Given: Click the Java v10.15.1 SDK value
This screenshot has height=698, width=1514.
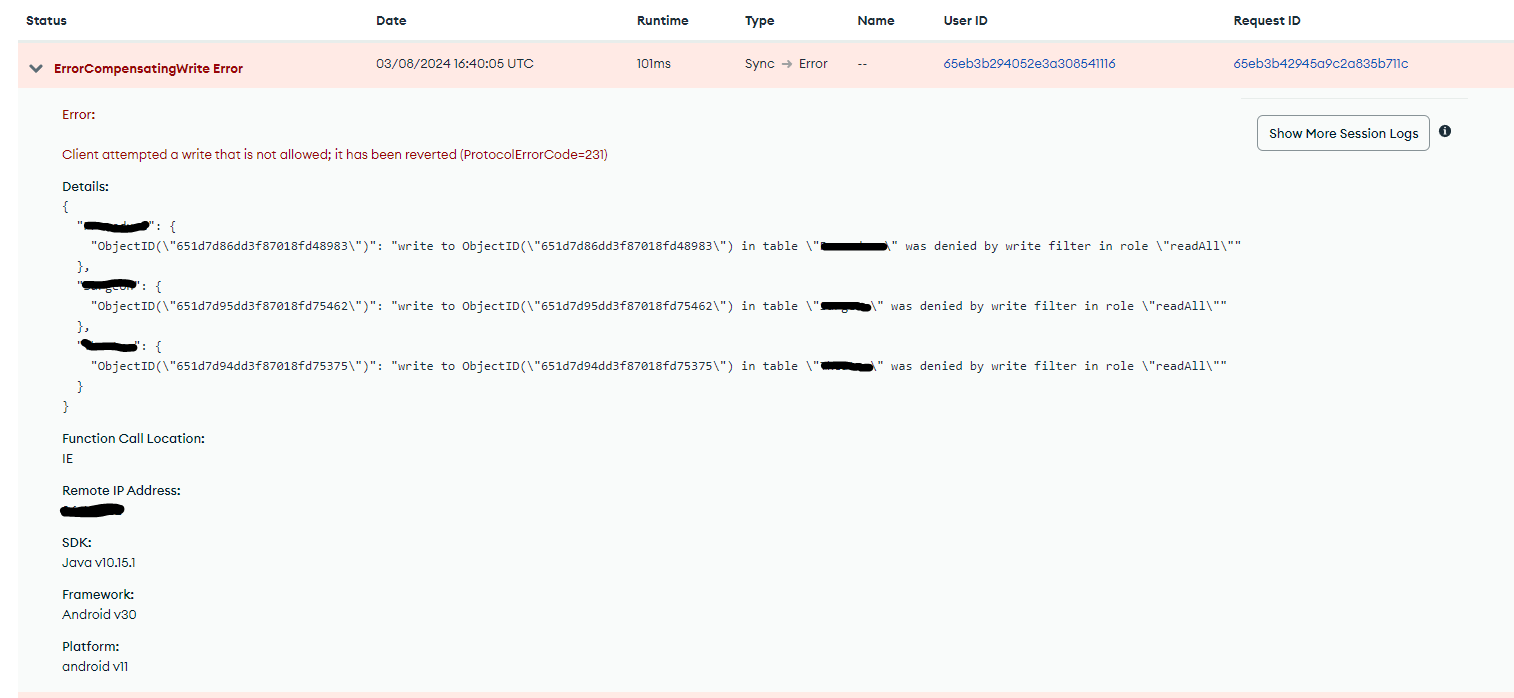Looking at the screenshot, I should [98, 563].
